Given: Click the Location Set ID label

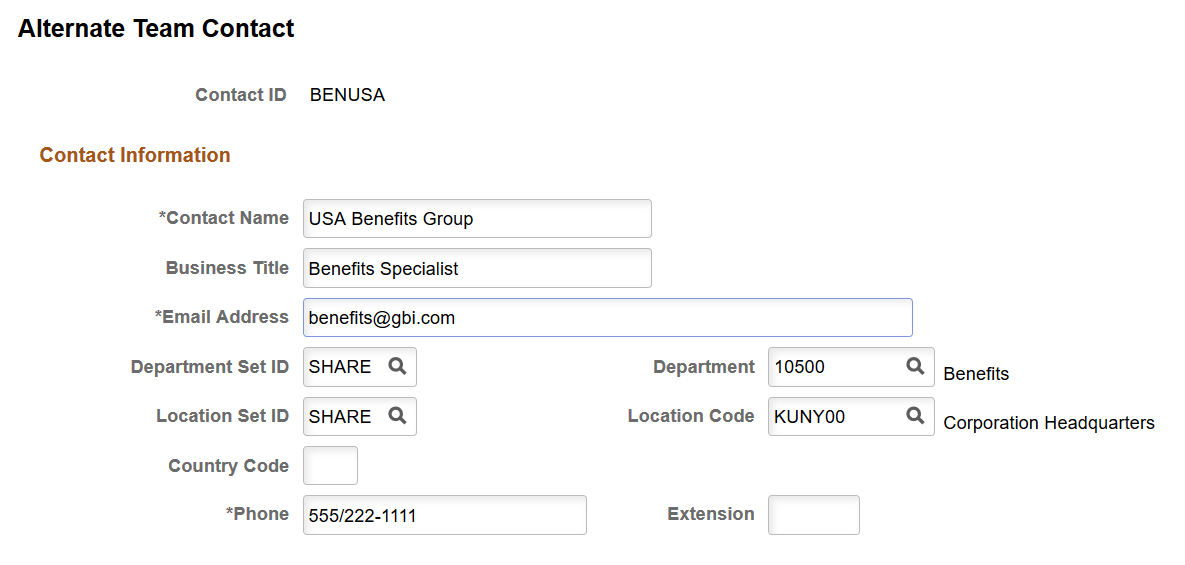Looking at the screenshot, I should tap(222, 415).
